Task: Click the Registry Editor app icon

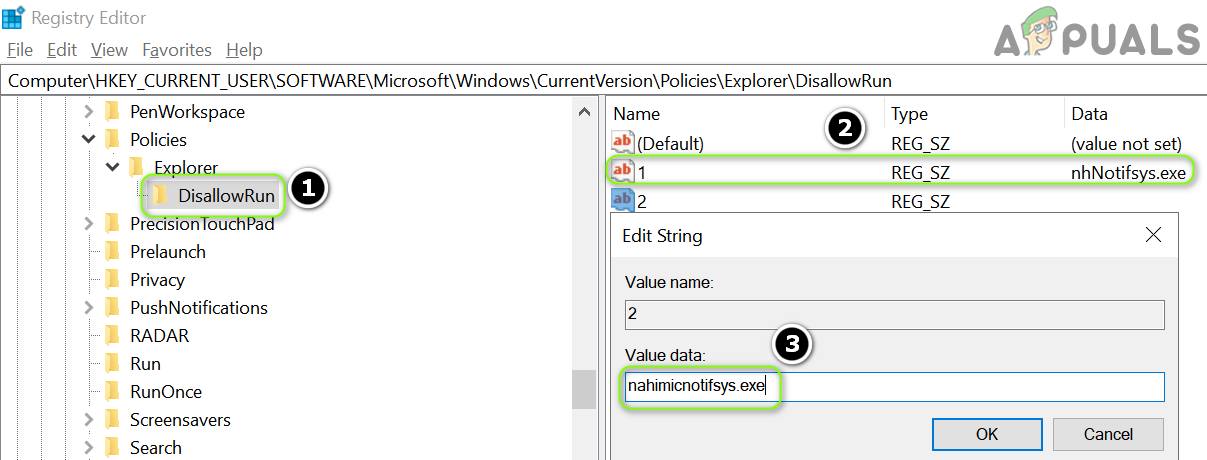Action: (14, 18)
